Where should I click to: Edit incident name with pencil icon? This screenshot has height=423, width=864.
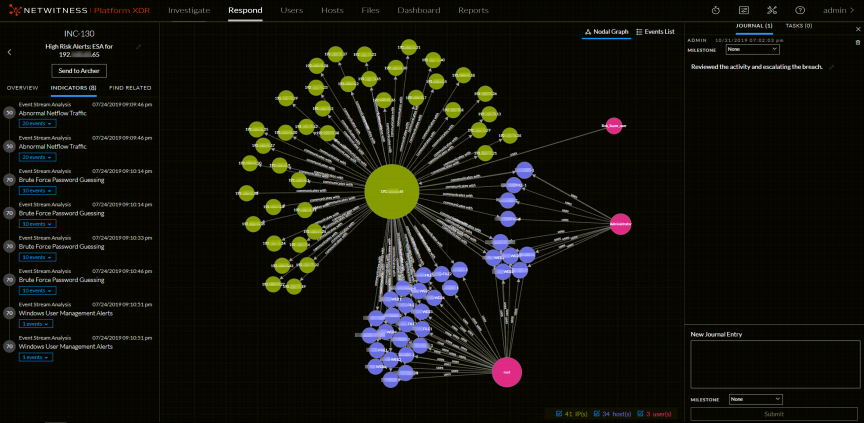(x=138, y=47)
